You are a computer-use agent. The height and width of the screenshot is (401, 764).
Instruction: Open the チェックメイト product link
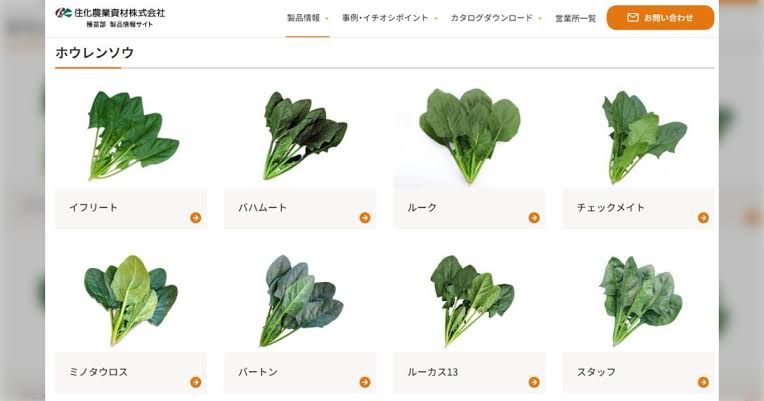click(x=638, y=208)
